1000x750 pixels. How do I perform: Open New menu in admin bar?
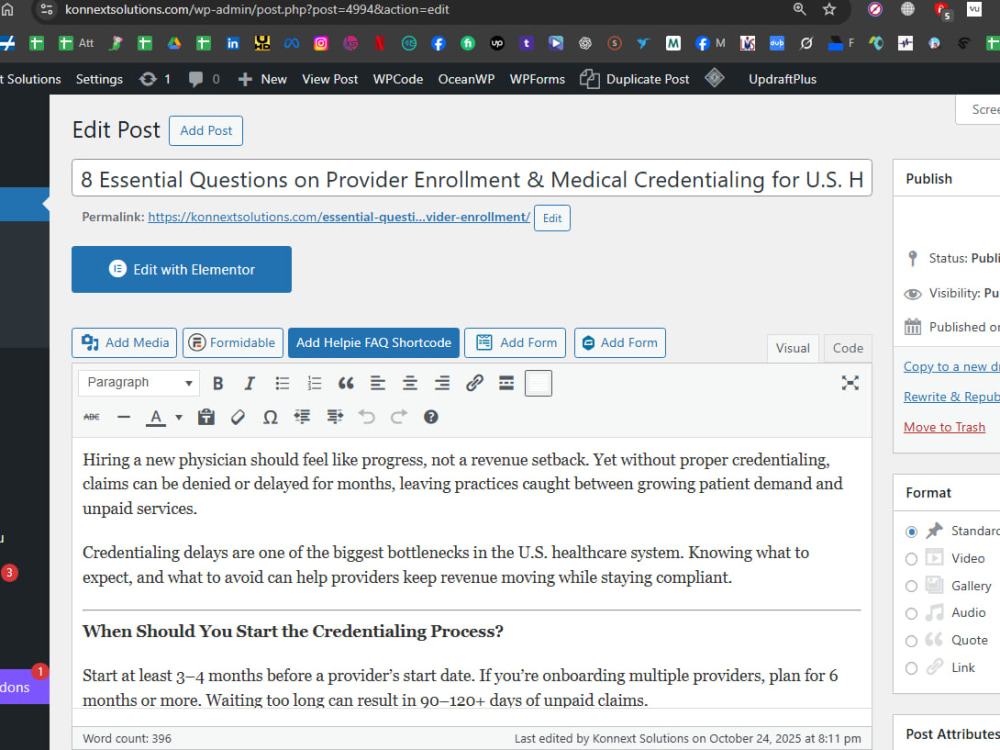click(262, 79)
